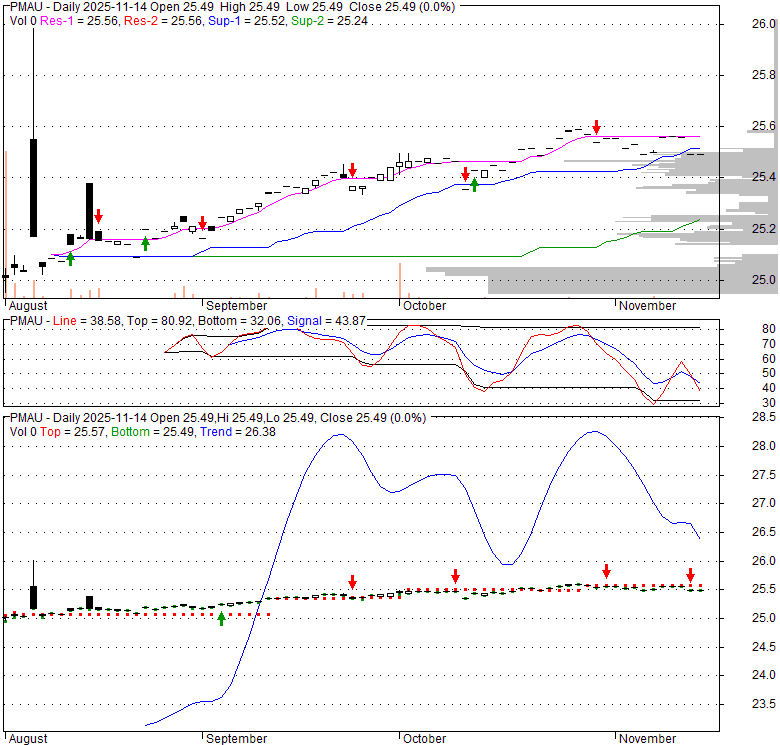Click the October label on top chart's time axis
780x745 pixels.
(423, 305)
